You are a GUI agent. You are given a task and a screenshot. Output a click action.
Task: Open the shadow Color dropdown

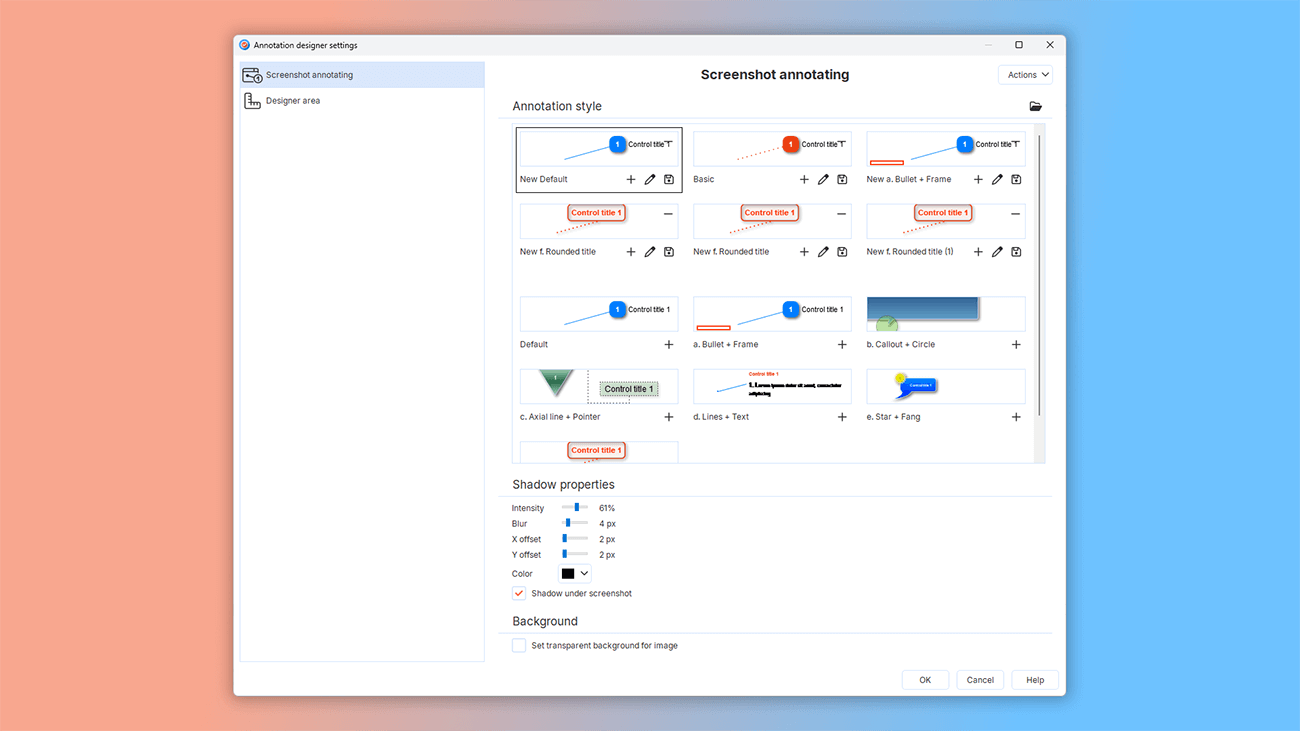point(575,573)
